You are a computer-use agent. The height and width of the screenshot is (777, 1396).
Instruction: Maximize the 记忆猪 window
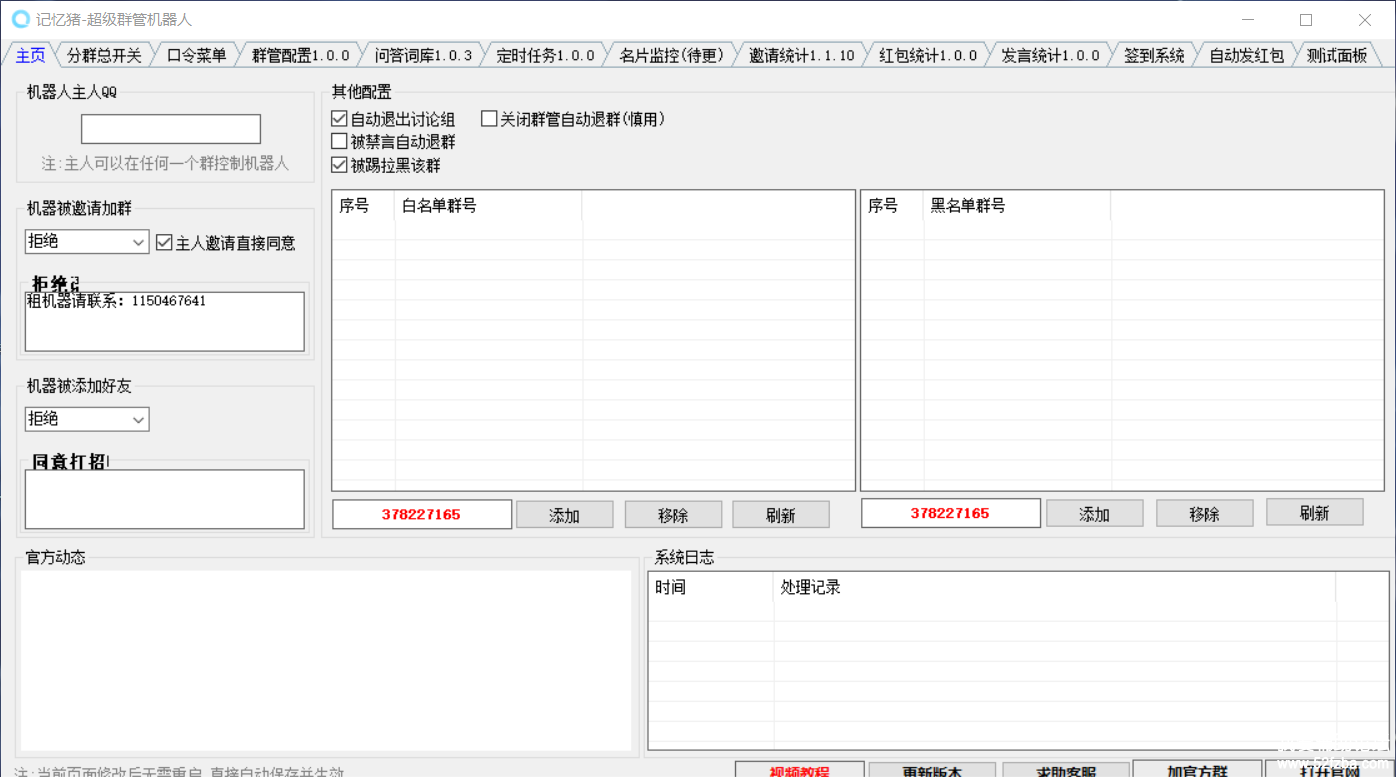click(x=1306, y=20)
